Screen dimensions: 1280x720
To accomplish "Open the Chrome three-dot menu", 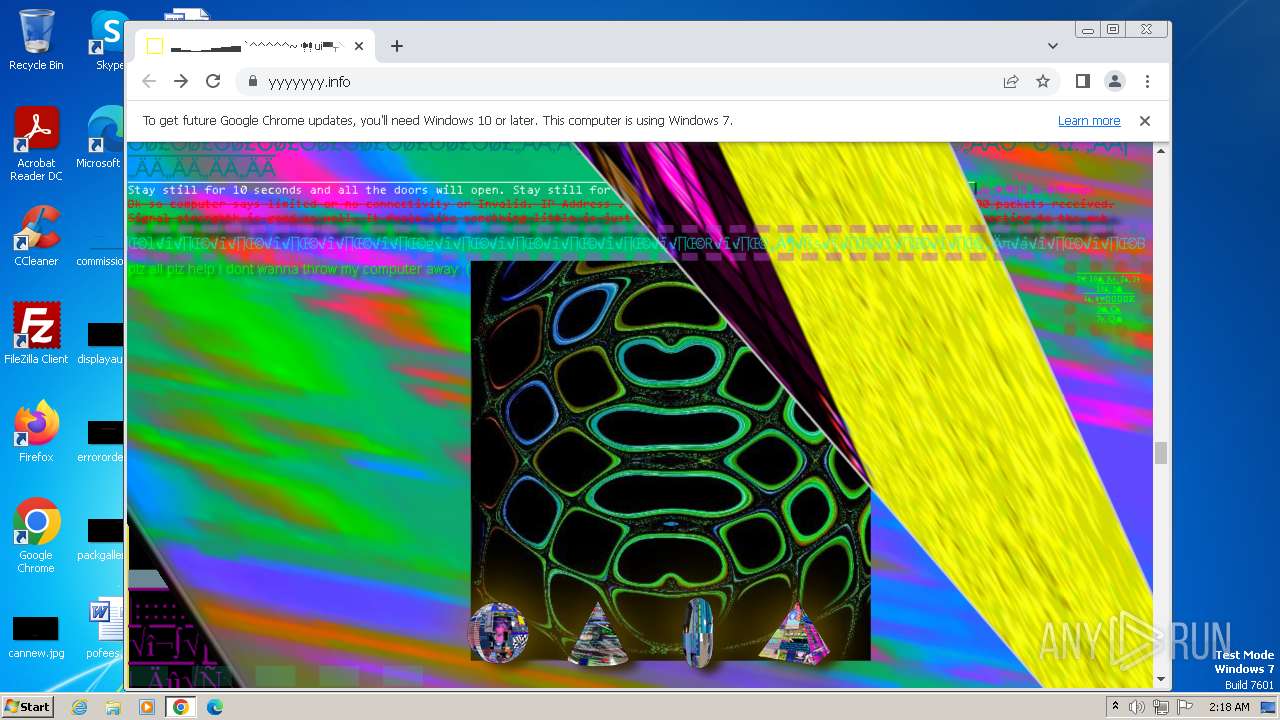I will click(x=1147, y=81).
